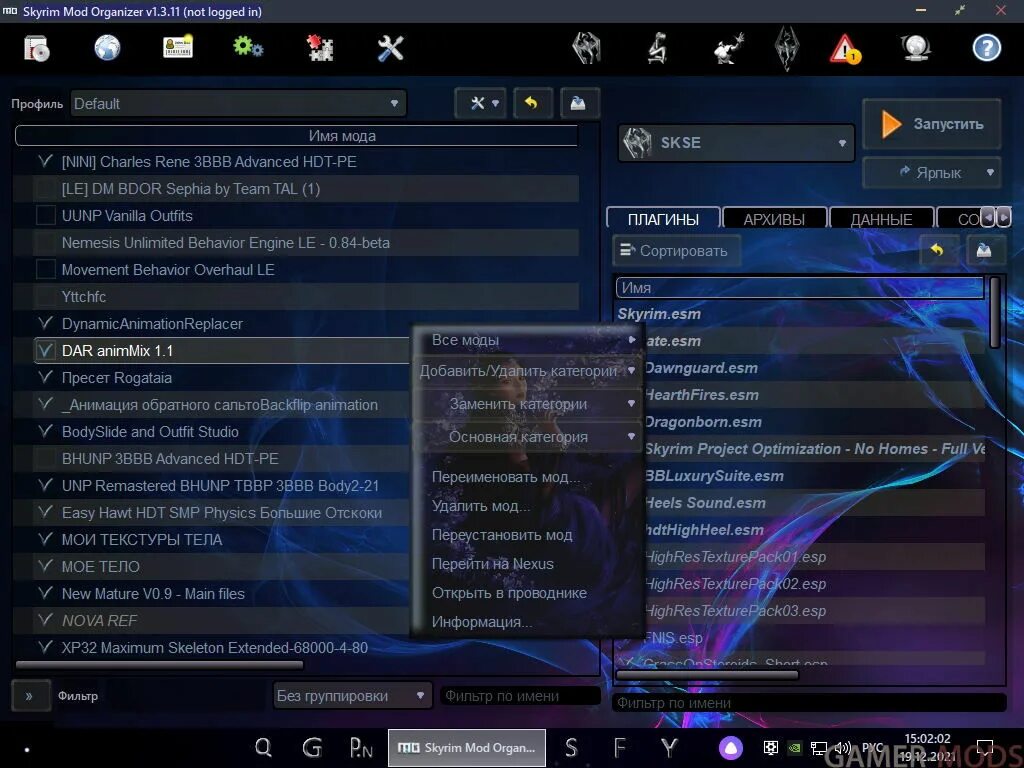Enable the UUNP Vanilla Outfits mod checkbox
Image resolution: width=1024 pixels, height=768 pixels.
(45, 215)
